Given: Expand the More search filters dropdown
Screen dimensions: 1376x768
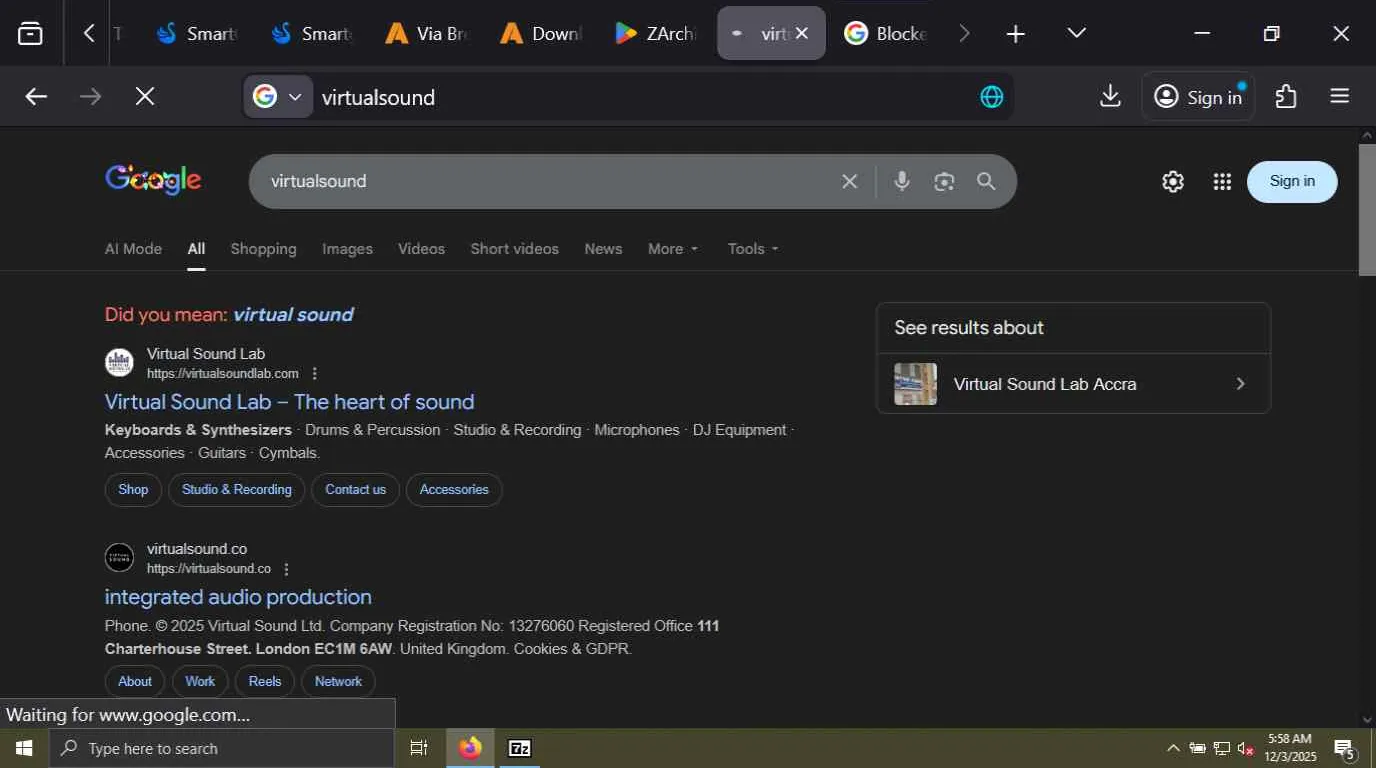Looking at the screenshot, I should point(673,249).
